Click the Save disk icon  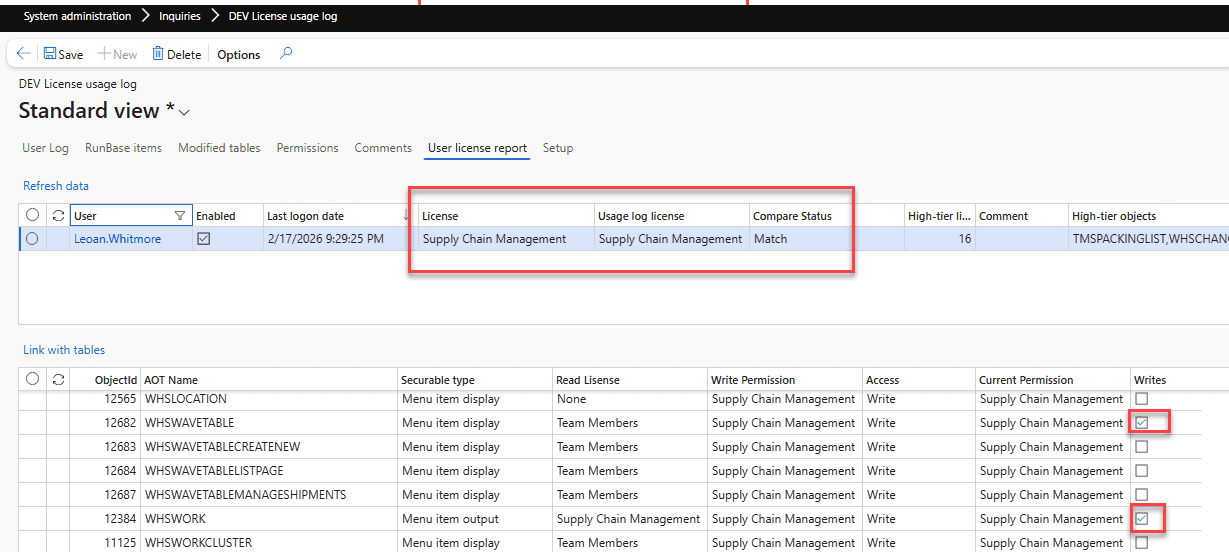(50, 54)
